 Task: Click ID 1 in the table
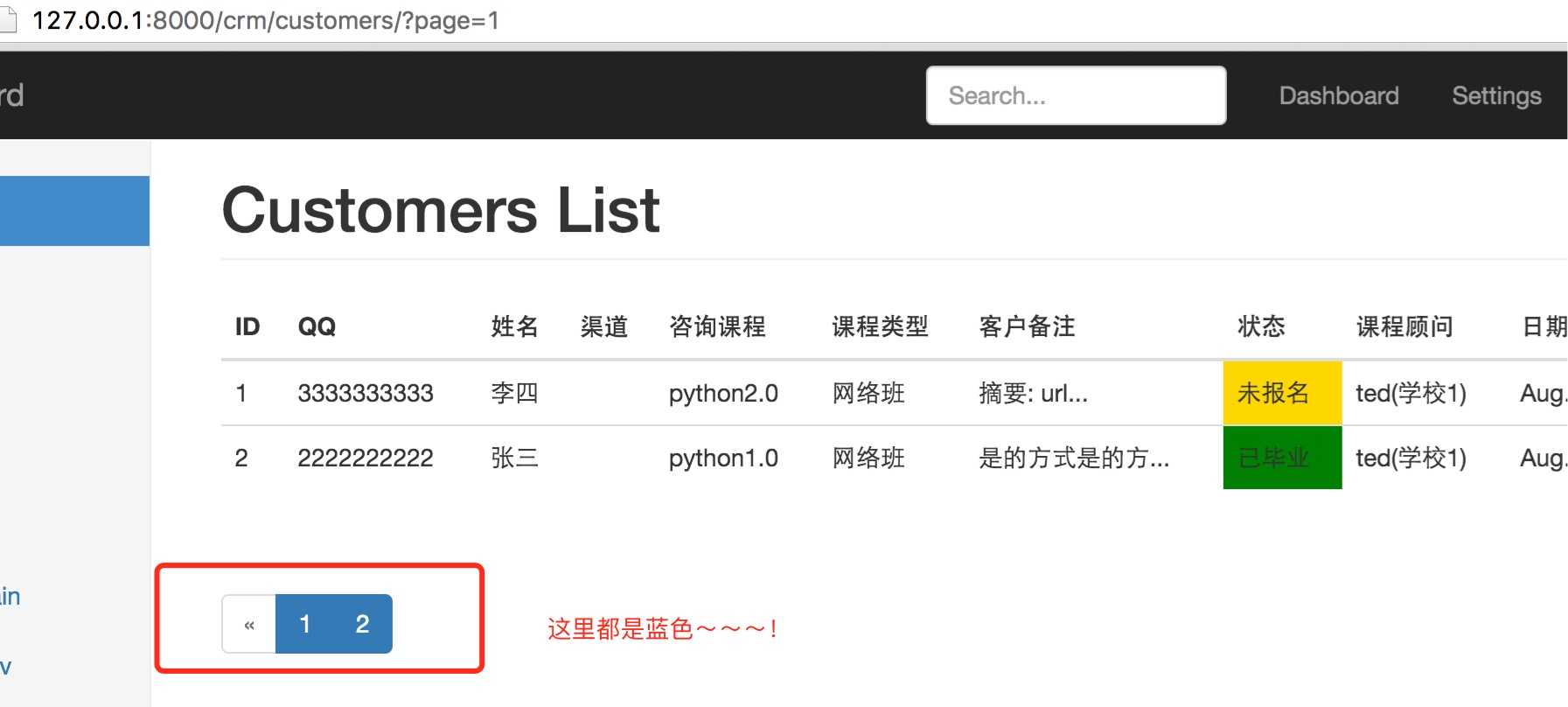pos(241,393)
